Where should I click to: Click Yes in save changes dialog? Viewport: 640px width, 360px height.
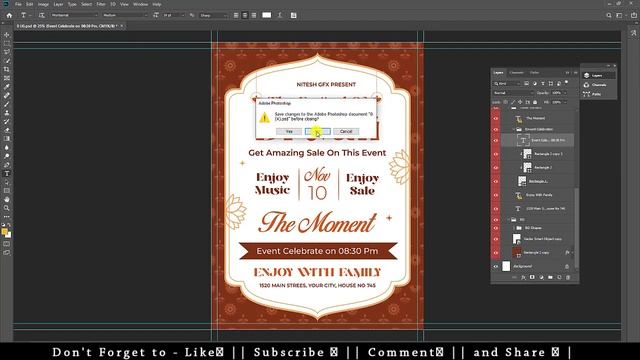click(x=289, y=131)
